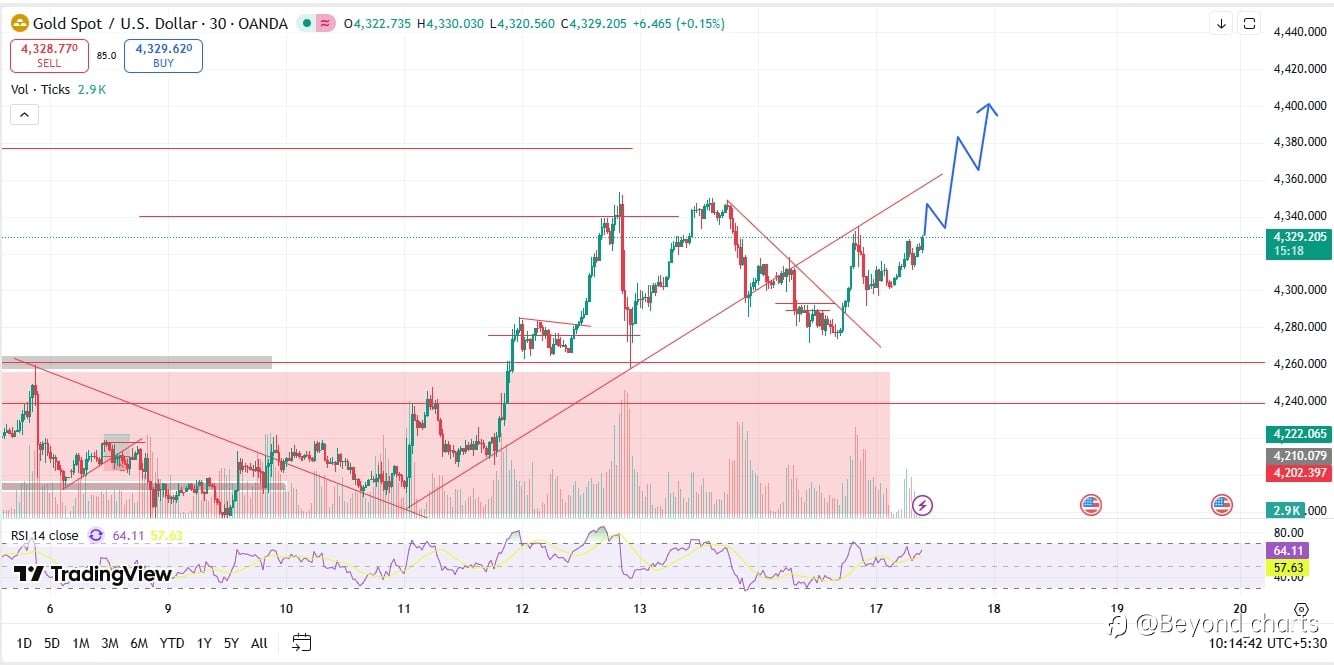This screenshot has height=665, width=1334.
Task: Open the Gold Spot symbol logo
Action: (19, 23)
